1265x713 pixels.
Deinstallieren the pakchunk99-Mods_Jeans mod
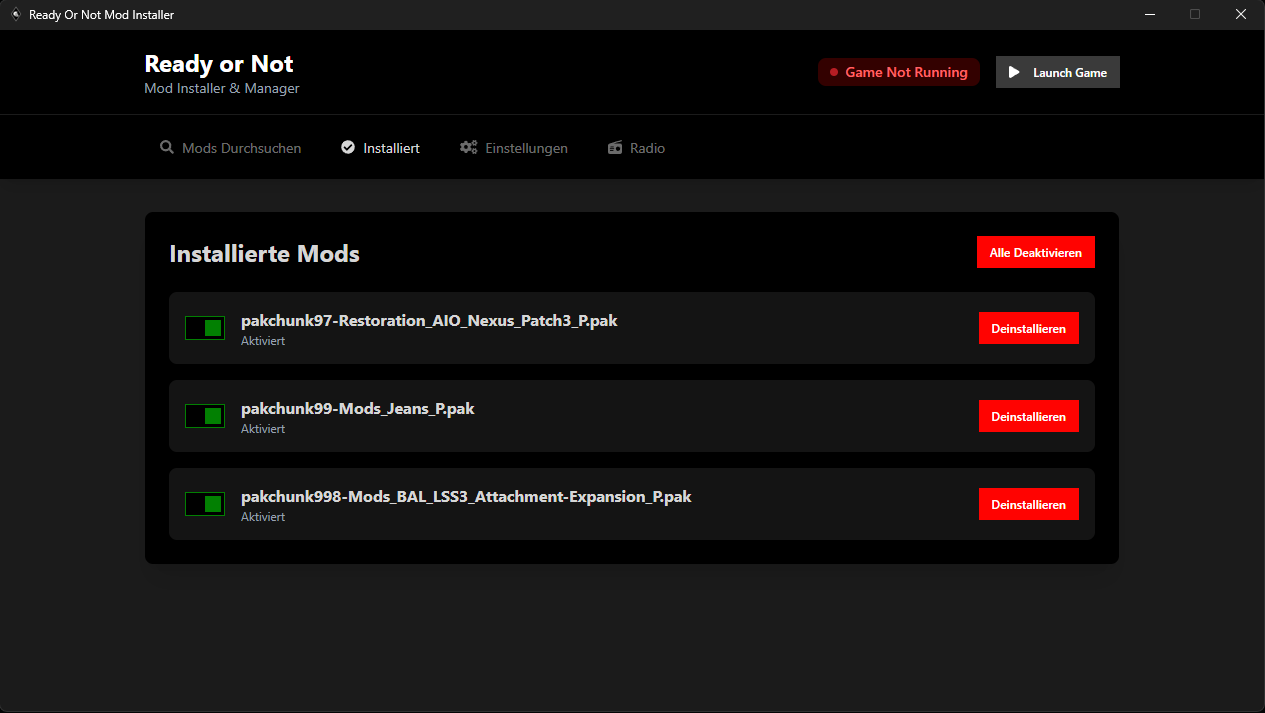click(x=1029, y=416)
